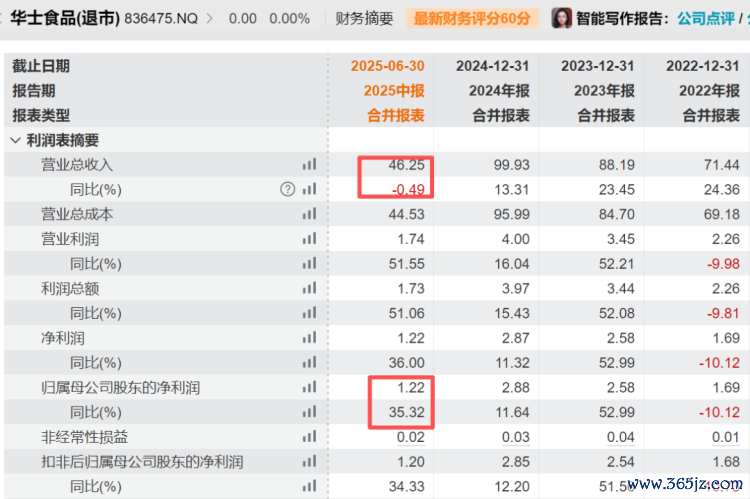Image resolution: width=750 pixels, height=499 pixels.
Task: Click the 营业总成本 row label
Action: coord(77,214)
